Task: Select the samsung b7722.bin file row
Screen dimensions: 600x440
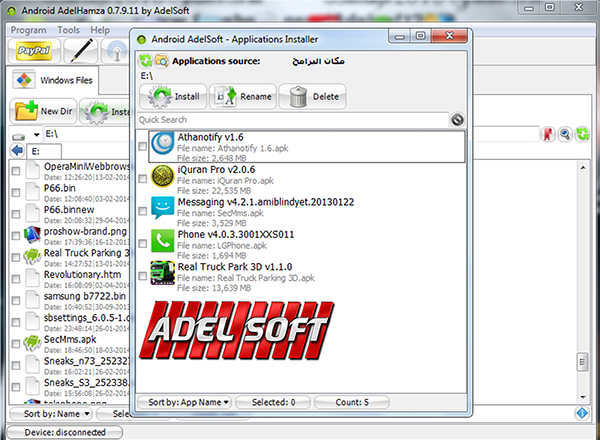Action: tap(70, 301)
